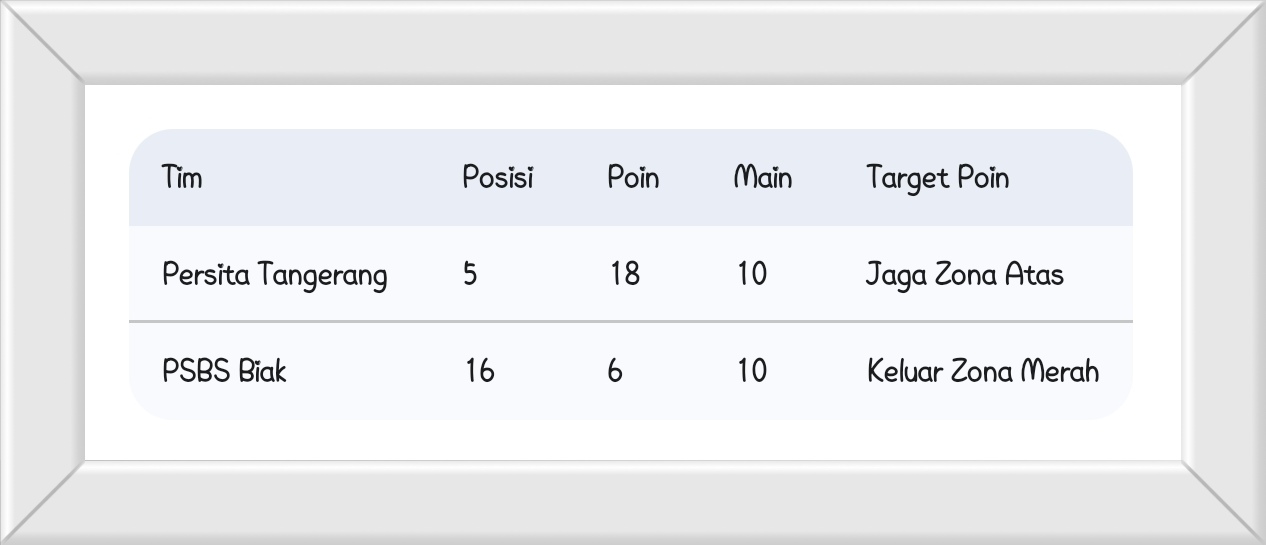Screen dimensions: 1266x545
Task: Click the Poin column header
Action: point(633,178)
